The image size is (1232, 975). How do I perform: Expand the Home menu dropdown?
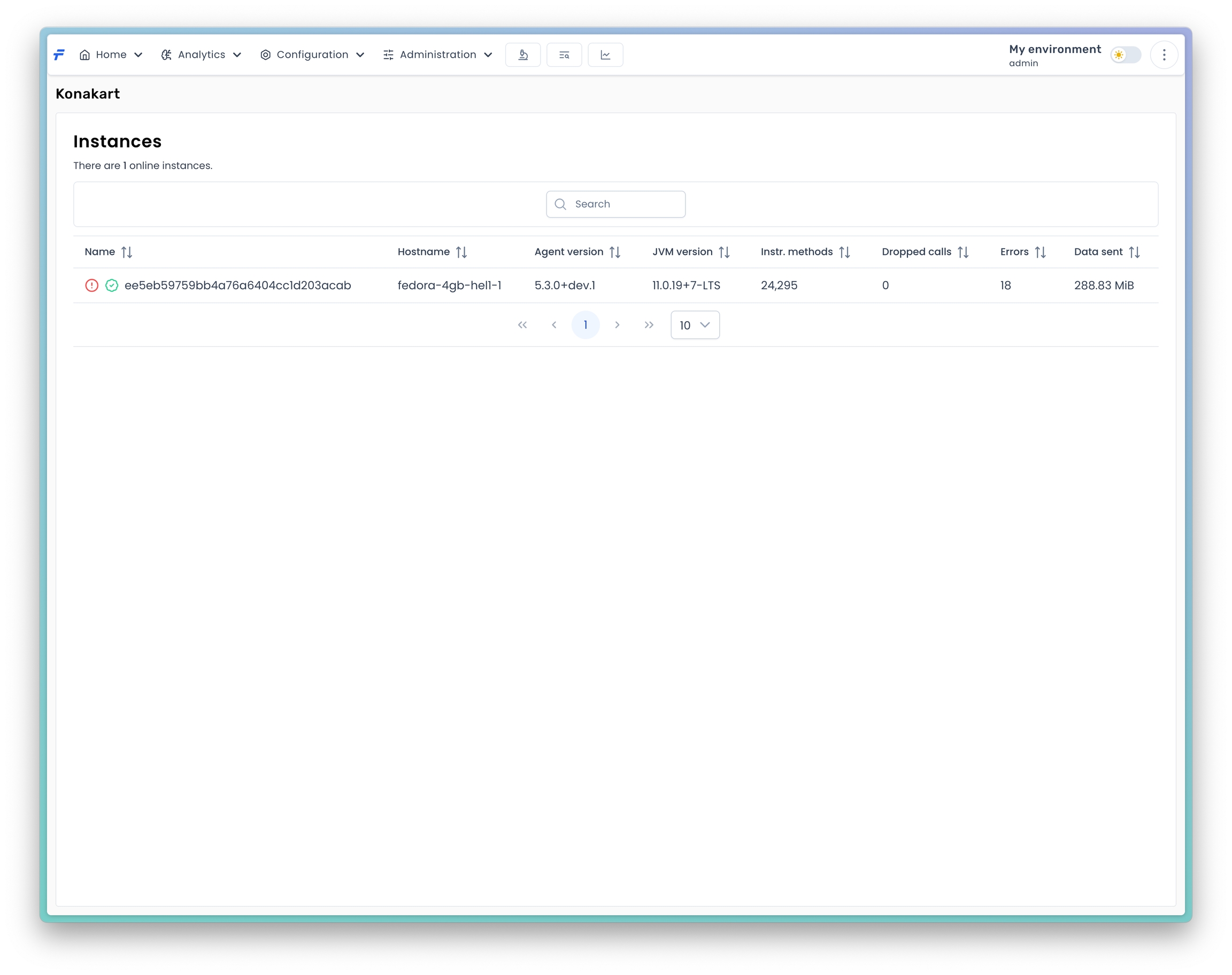pyautogui.click(x=111, y=55)
